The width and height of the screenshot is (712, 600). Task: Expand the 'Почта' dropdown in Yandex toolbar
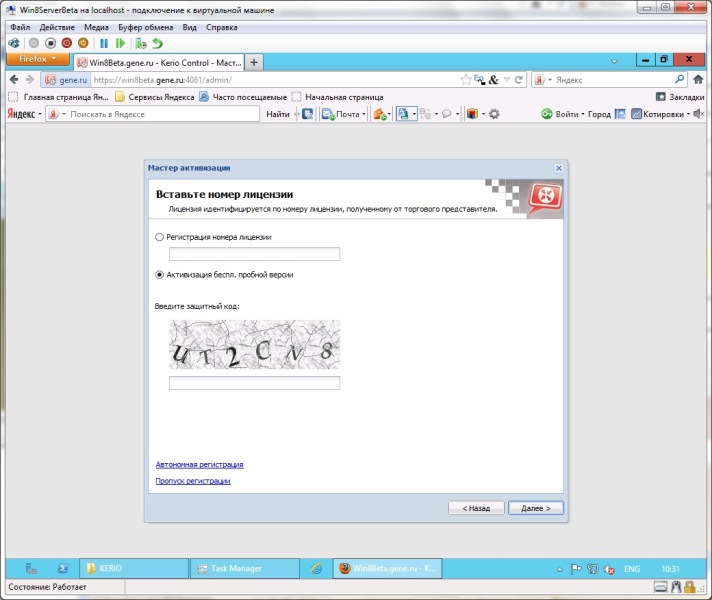click(364, 114)
